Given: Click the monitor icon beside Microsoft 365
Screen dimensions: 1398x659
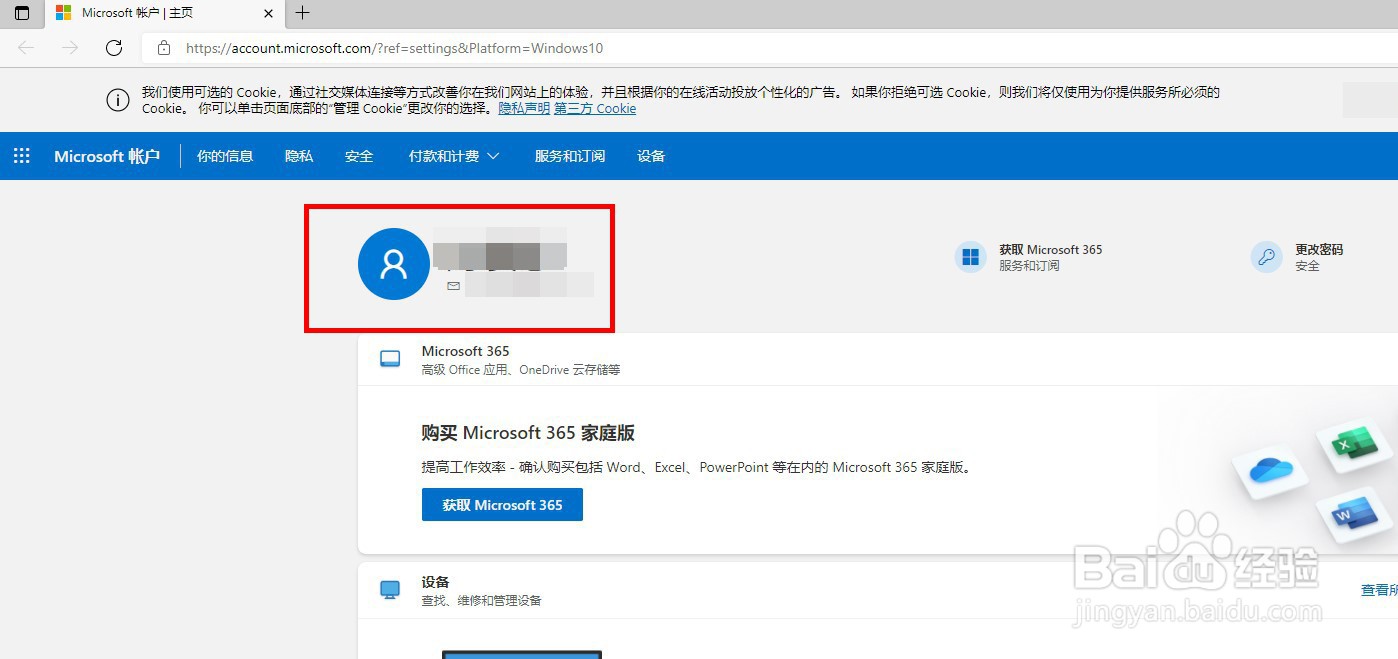Looking at the screenshot, I should (x=391, y=357).
